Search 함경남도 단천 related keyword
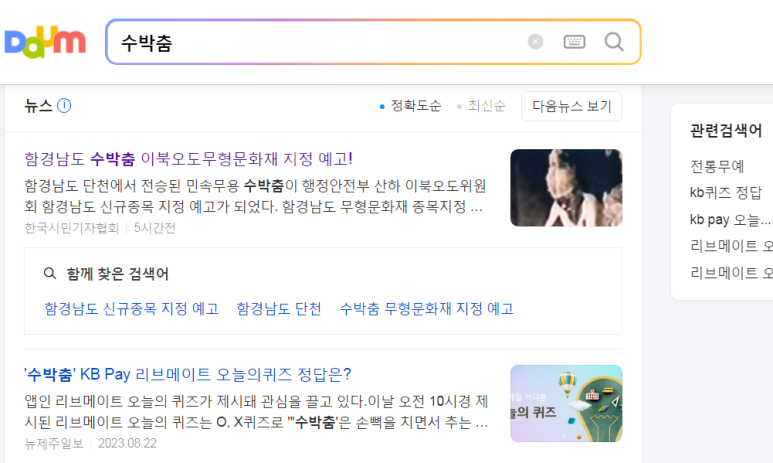The image size is (773, 463). pos(279,309)
